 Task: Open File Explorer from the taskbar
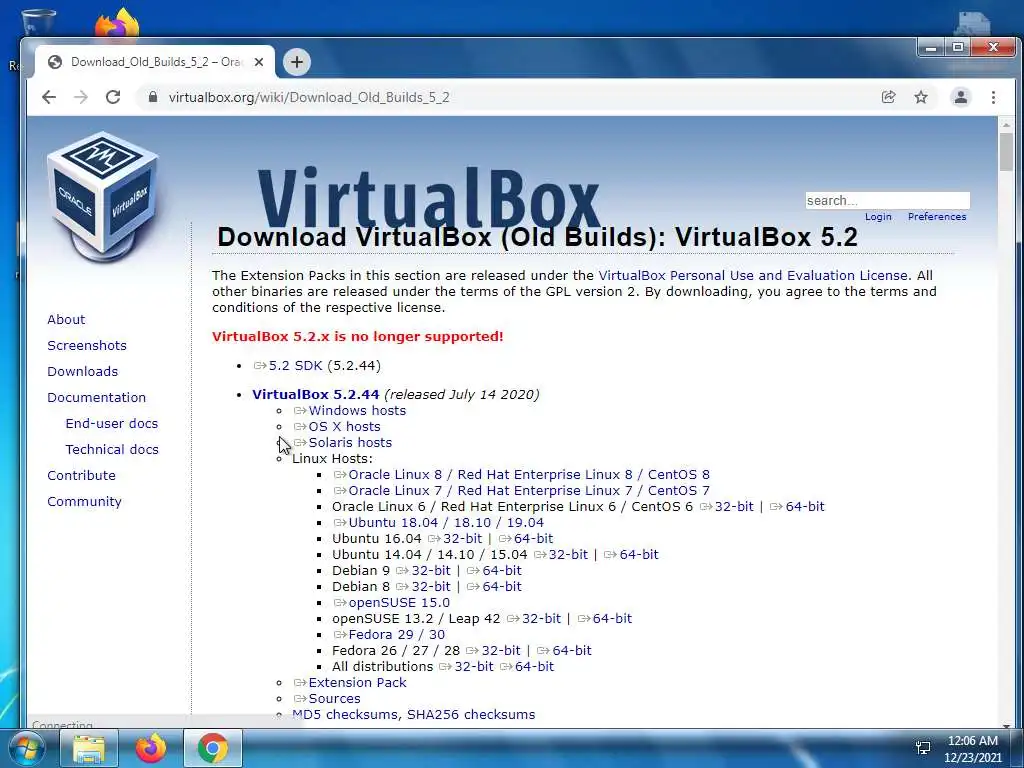(x=89, y=749)
